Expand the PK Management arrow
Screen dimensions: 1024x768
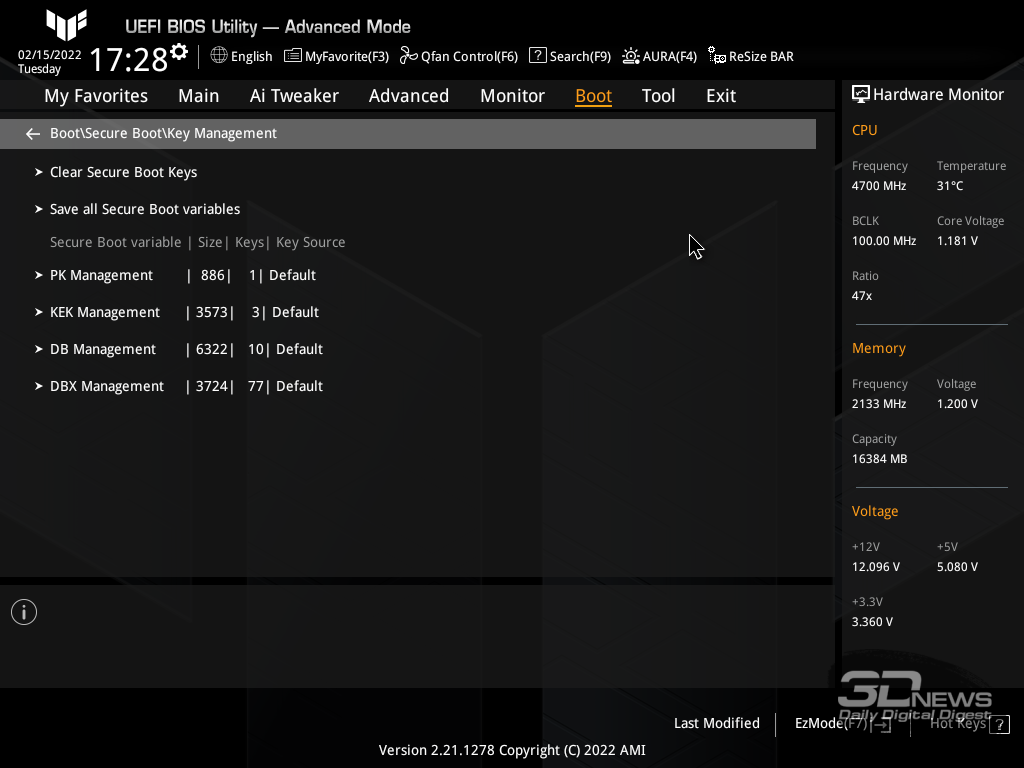[39, 275]
